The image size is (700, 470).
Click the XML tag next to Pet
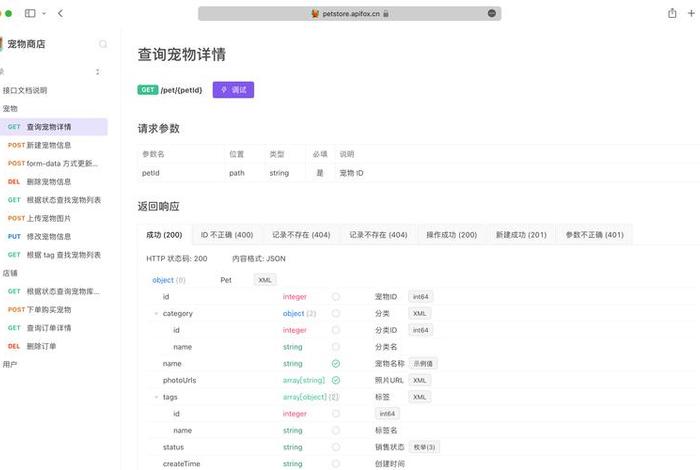pyautogui.click(x=265, y=280)
